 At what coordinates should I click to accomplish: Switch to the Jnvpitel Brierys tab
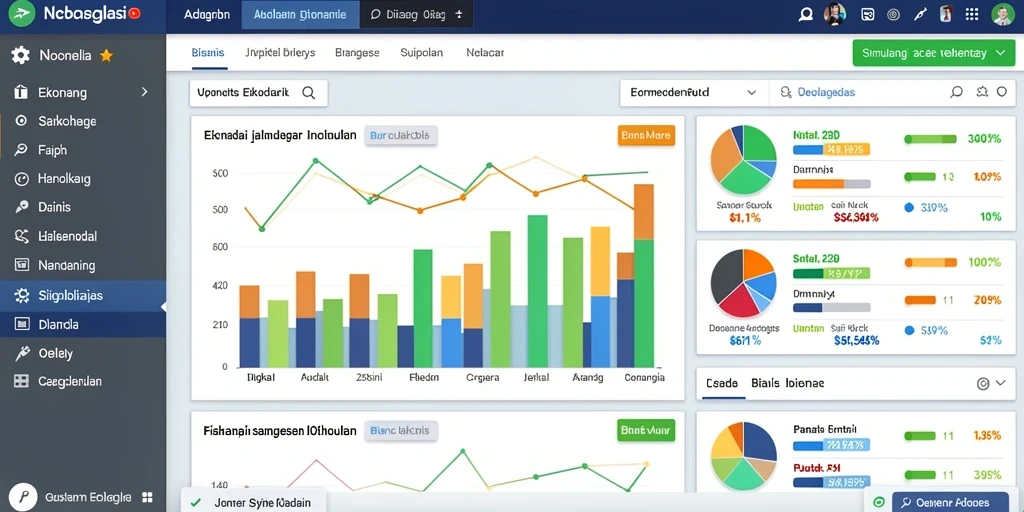pyautogui.click(x=280, y=53)
